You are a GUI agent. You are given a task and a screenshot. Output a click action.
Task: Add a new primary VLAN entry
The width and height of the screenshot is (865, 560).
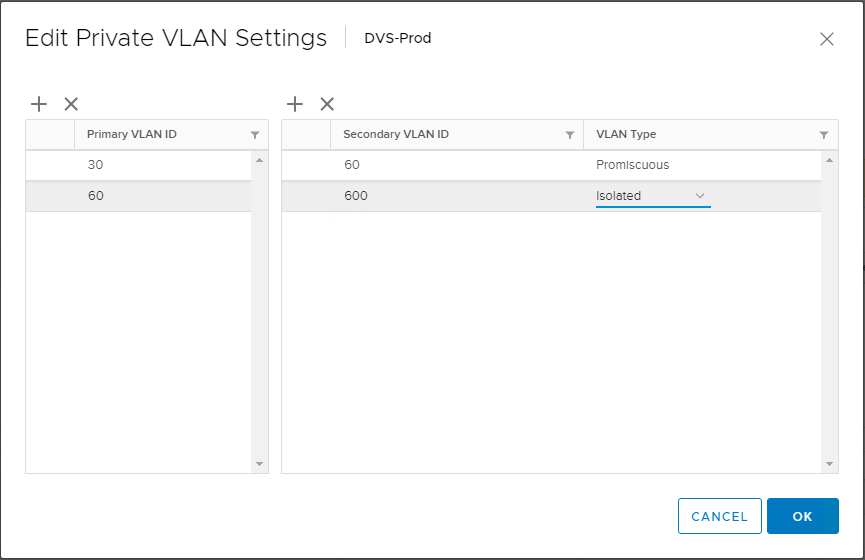click(39, 104)
